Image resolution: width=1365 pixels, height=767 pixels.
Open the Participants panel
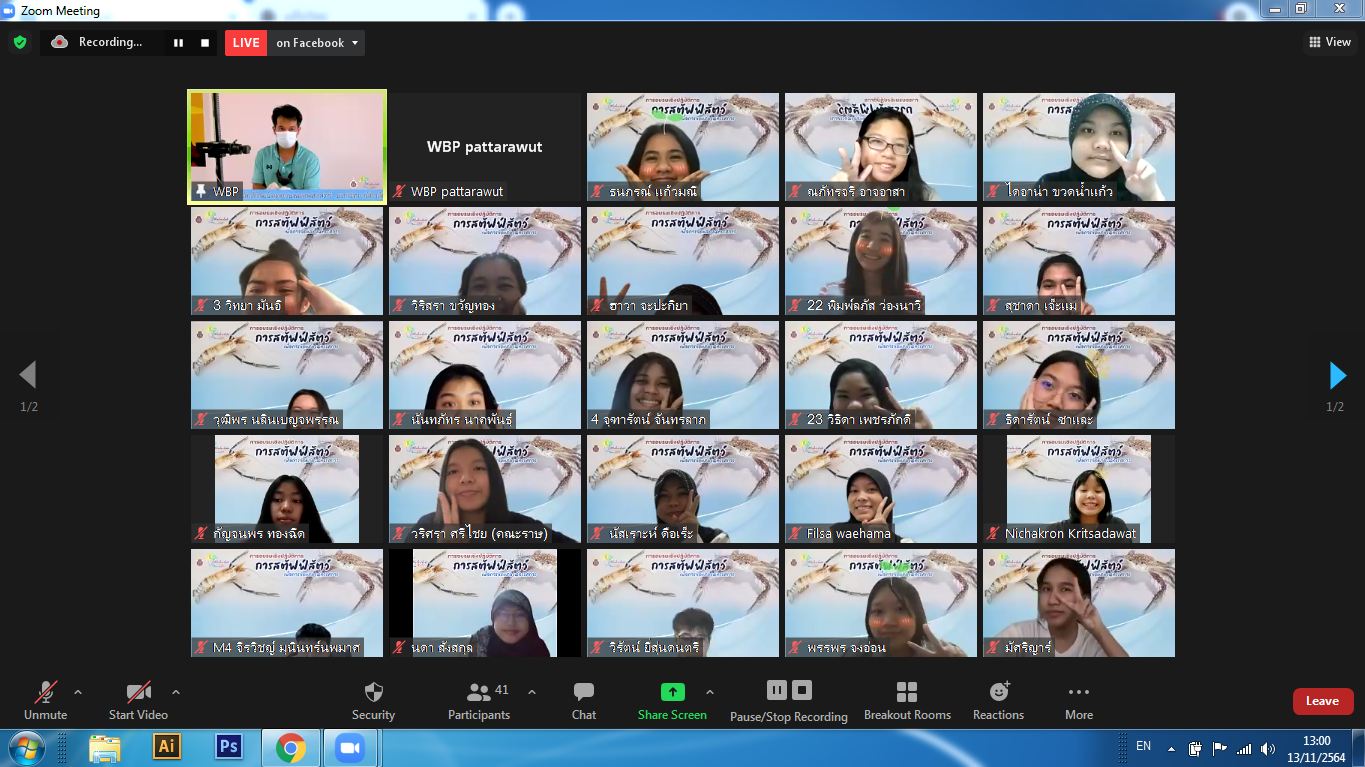tap(479, 692)
